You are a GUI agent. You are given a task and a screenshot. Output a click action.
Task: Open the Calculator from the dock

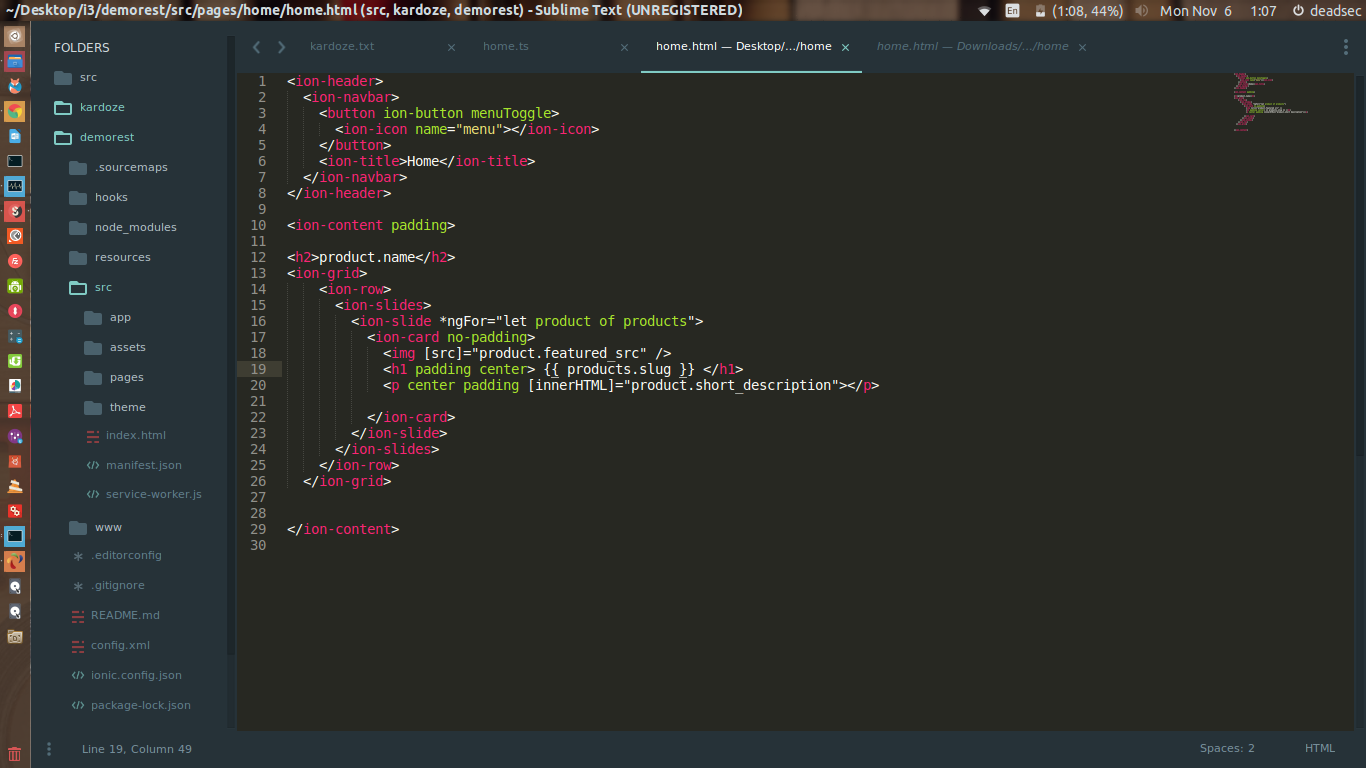pyautogui.click(x=14, y=336)
